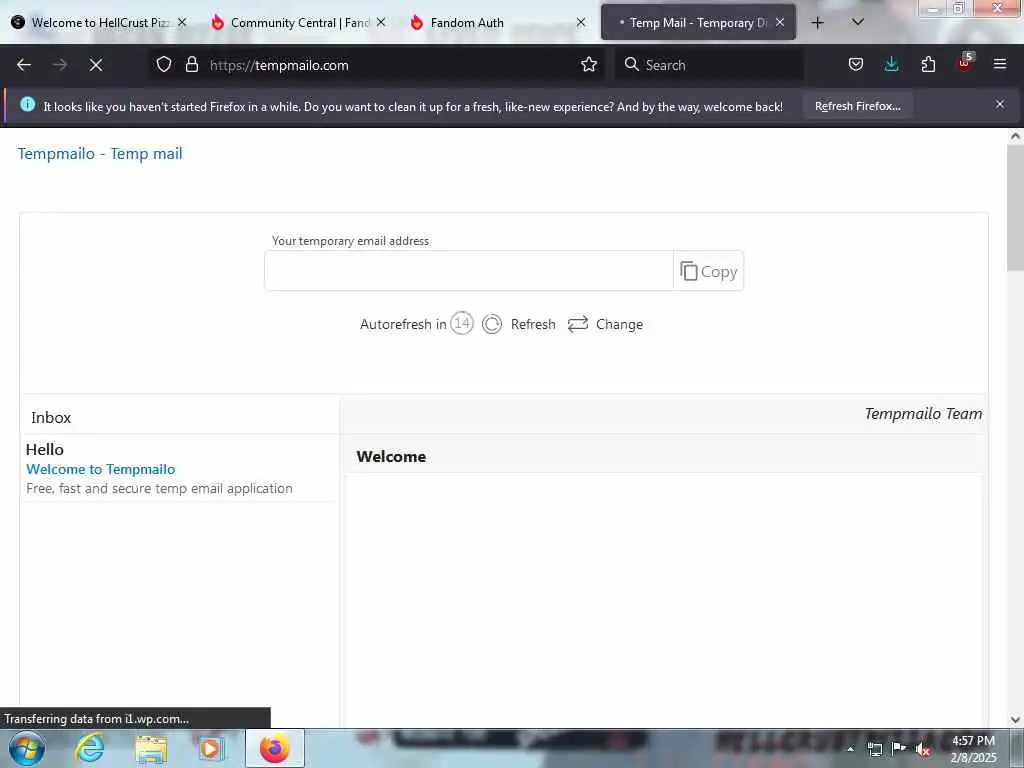Refresh the inbox via Refresh label

click(533, 325)
